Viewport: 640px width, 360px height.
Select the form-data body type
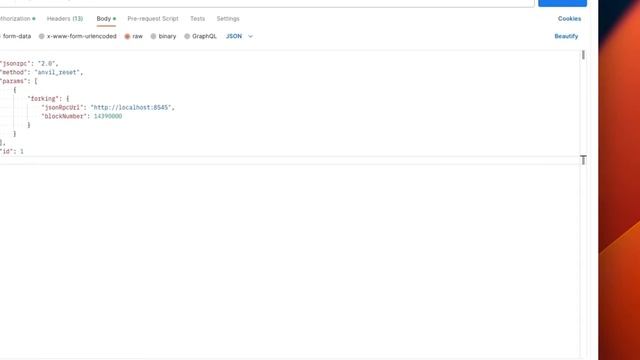click(x=16, y=36)
